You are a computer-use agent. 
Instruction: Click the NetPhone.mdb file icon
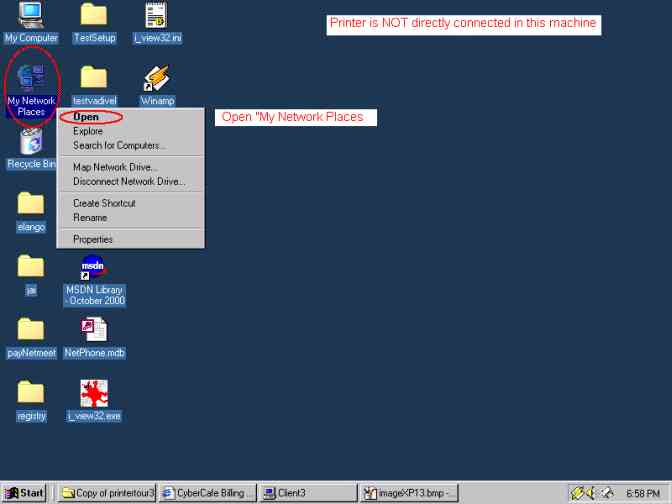pyautogui.click(x=94, y=331)
